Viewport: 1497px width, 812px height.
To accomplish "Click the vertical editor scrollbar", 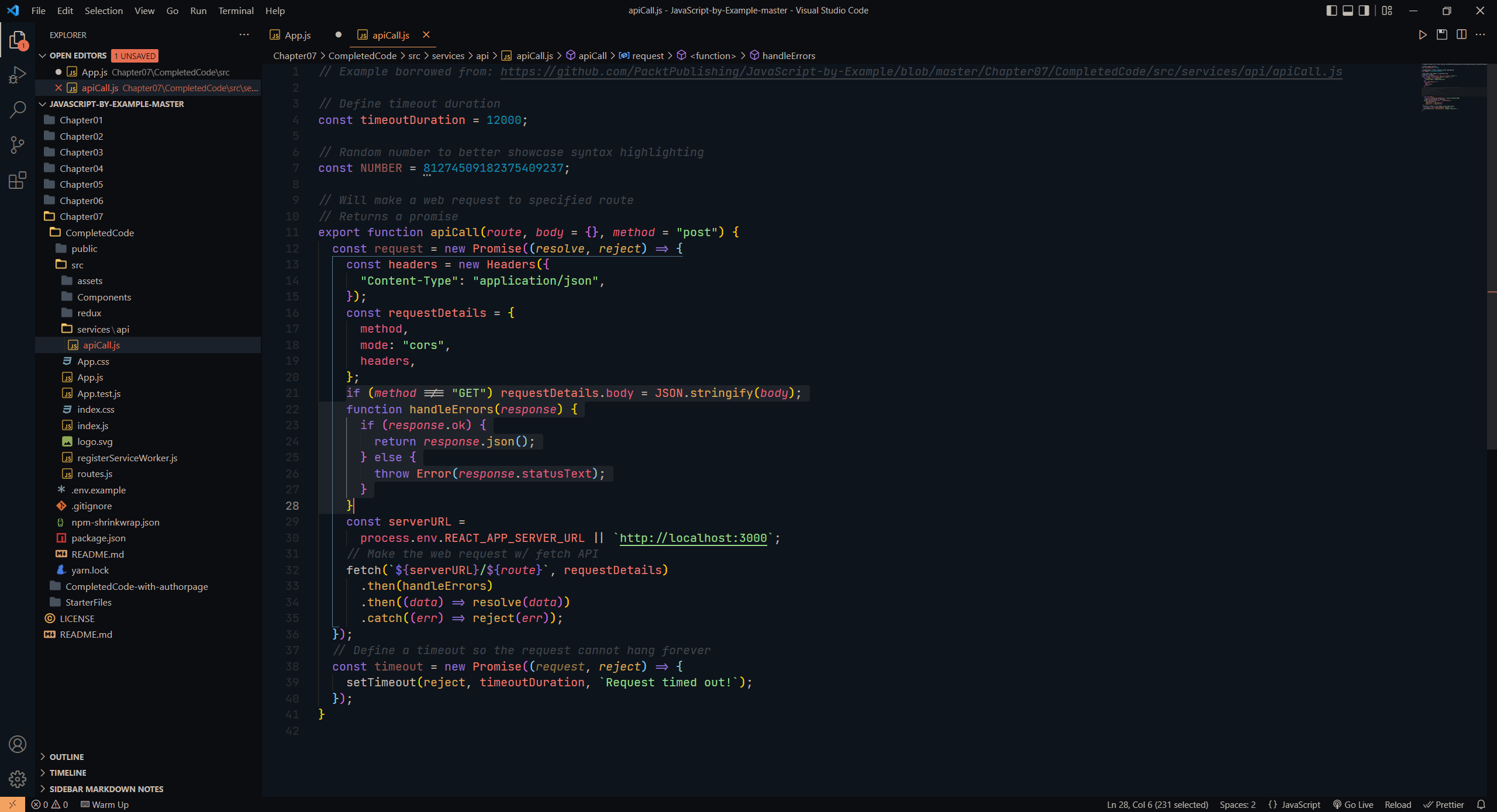I will click(x=1492, y=257).
